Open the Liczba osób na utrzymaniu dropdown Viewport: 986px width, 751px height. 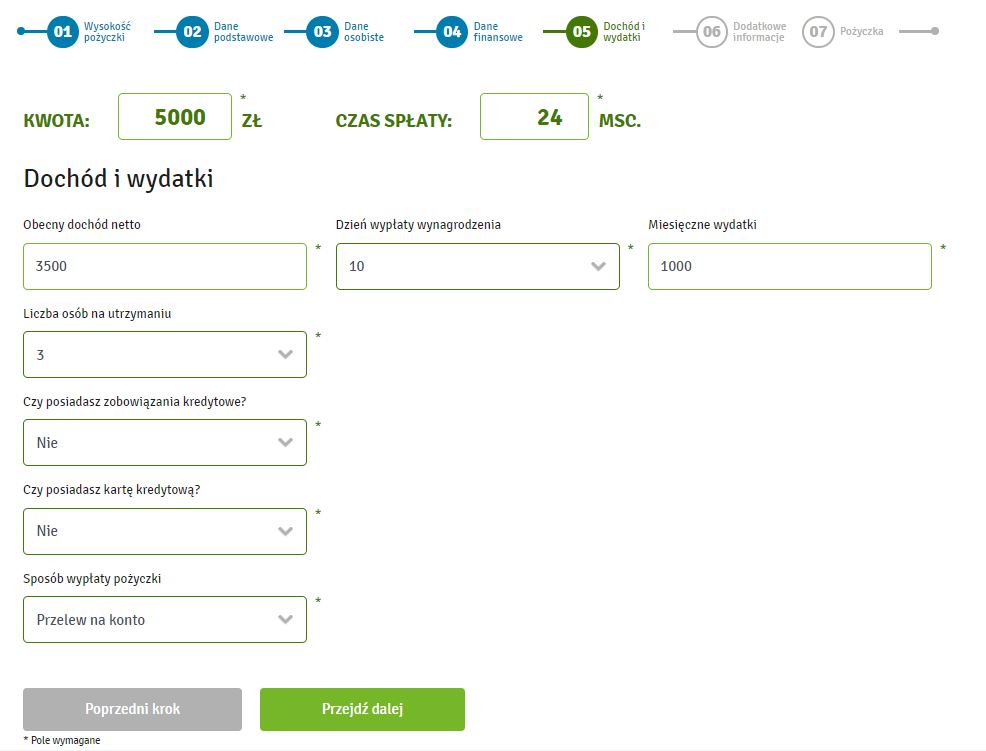tap(165, 355)
